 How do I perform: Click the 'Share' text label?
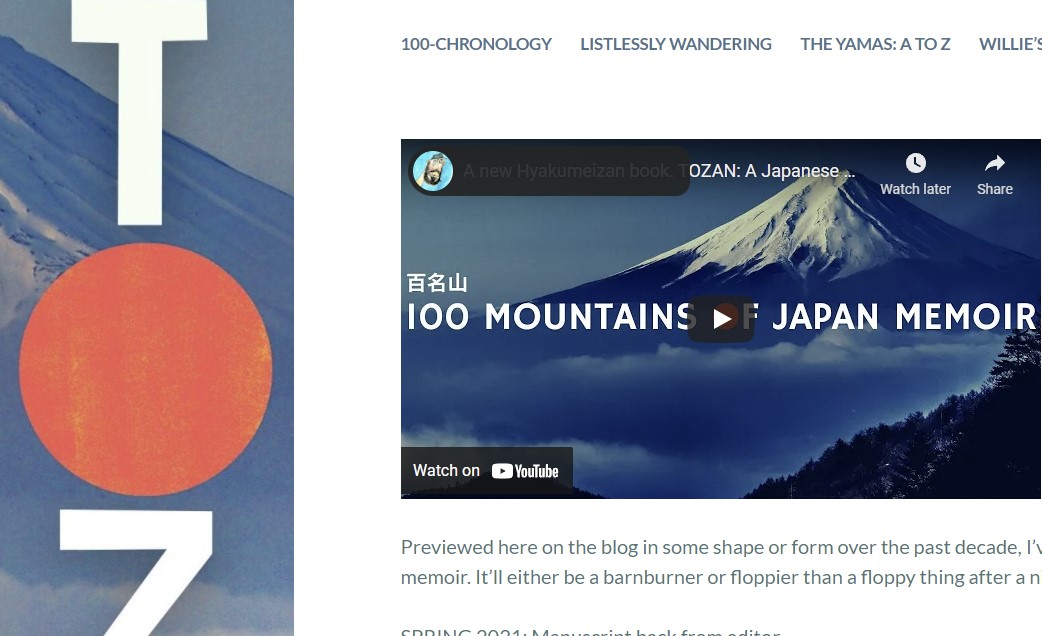point(995,189)
